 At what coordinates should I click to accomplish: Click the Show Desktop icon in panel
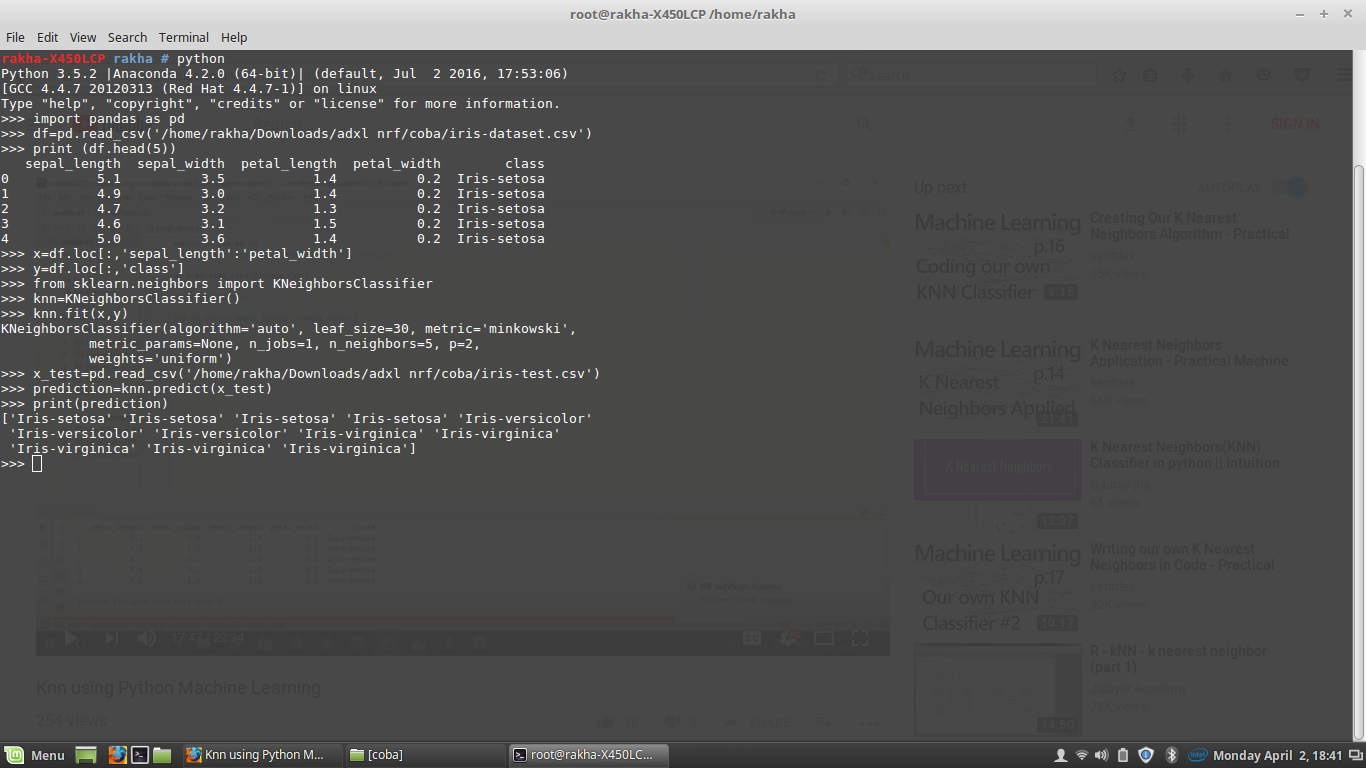tap(86, 755)
